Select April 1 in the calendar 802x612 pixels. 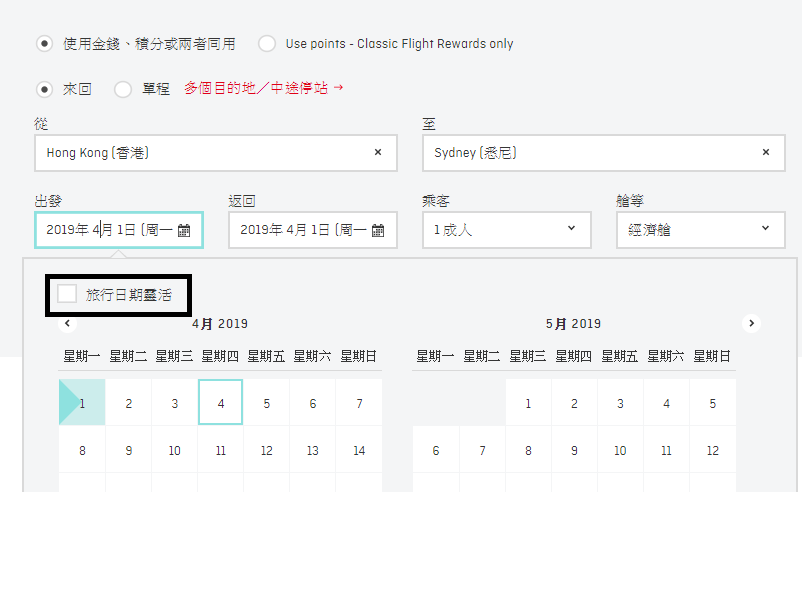pyautogui.click(x=82, y=402)
